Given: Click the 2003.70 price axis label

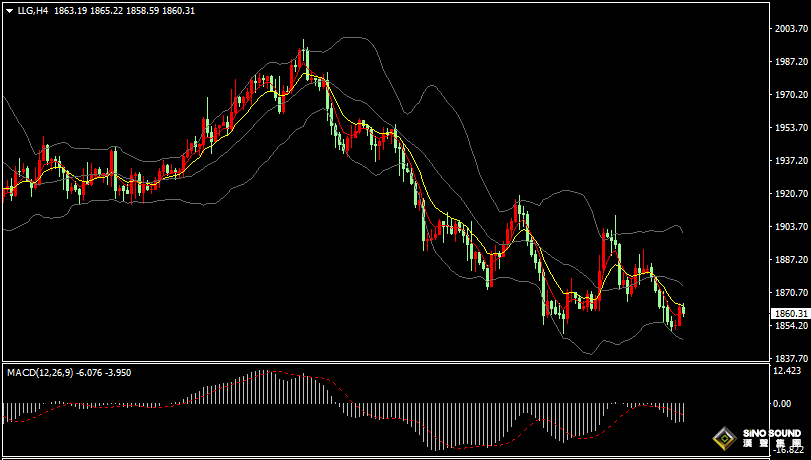Looking at the screenshot, I should (791, 29).
